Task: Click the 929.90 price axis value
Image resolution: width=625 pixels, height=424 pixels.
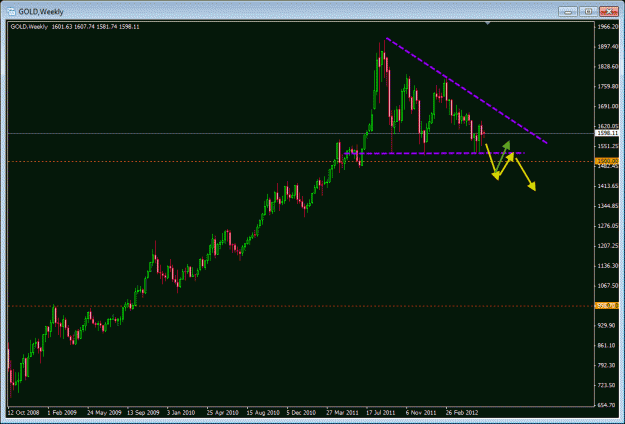Action: click(x=608, y=326)
